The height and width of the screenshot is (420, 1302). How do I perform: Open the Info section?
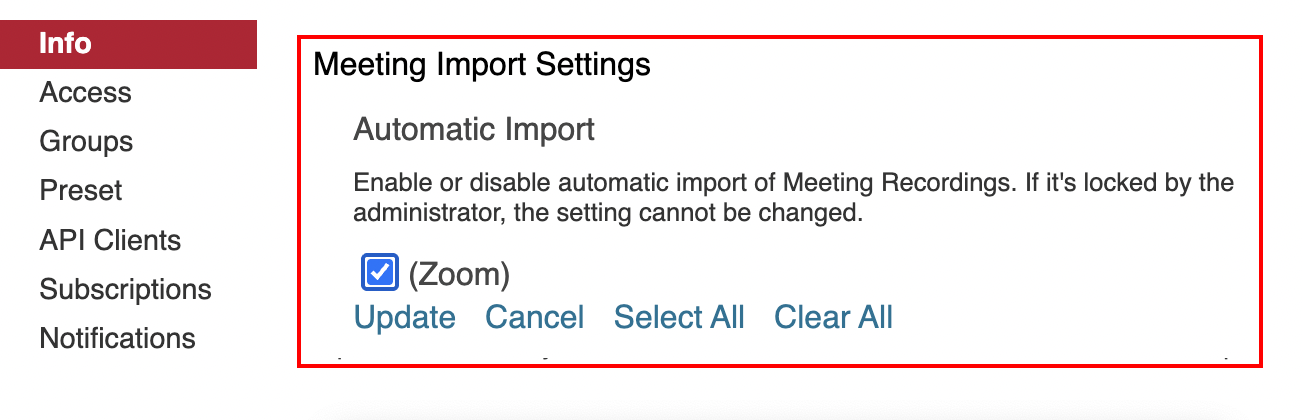click(66, 44)
